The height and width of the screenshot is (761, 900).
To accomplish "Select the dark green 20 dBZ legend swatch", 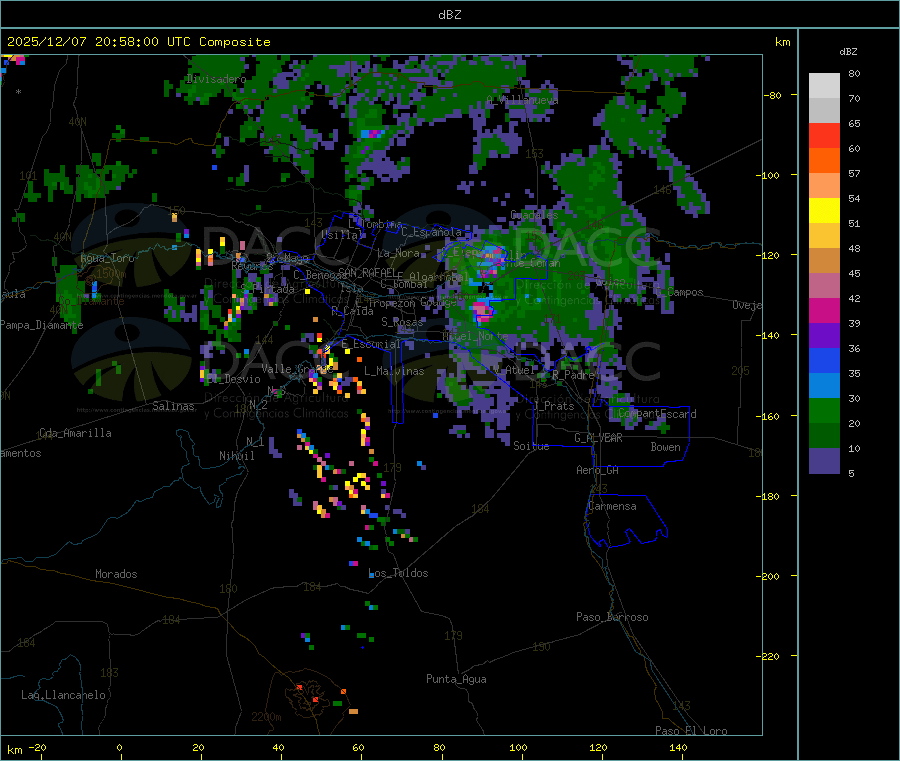I will (824, 436).
